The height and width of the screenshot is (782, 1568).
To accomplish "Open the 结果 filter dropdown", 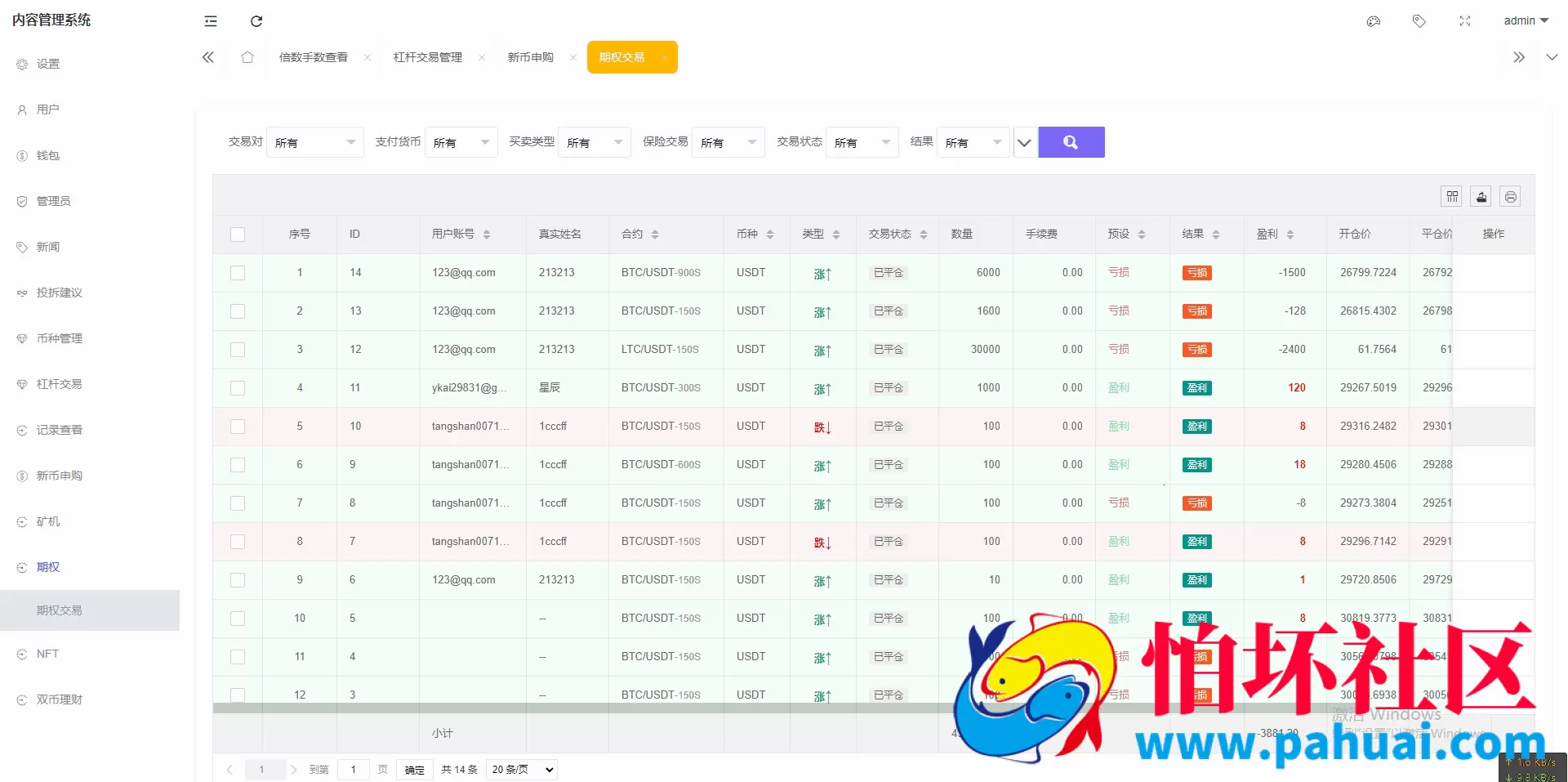I will (x=973, y=142).
